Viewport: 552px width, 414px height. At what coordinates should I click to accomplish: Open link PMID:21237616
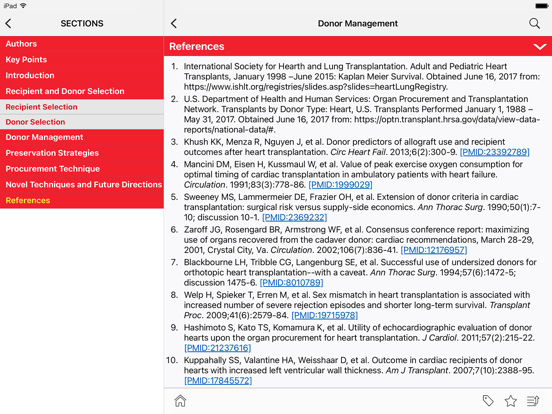click(x=218, y=348)
